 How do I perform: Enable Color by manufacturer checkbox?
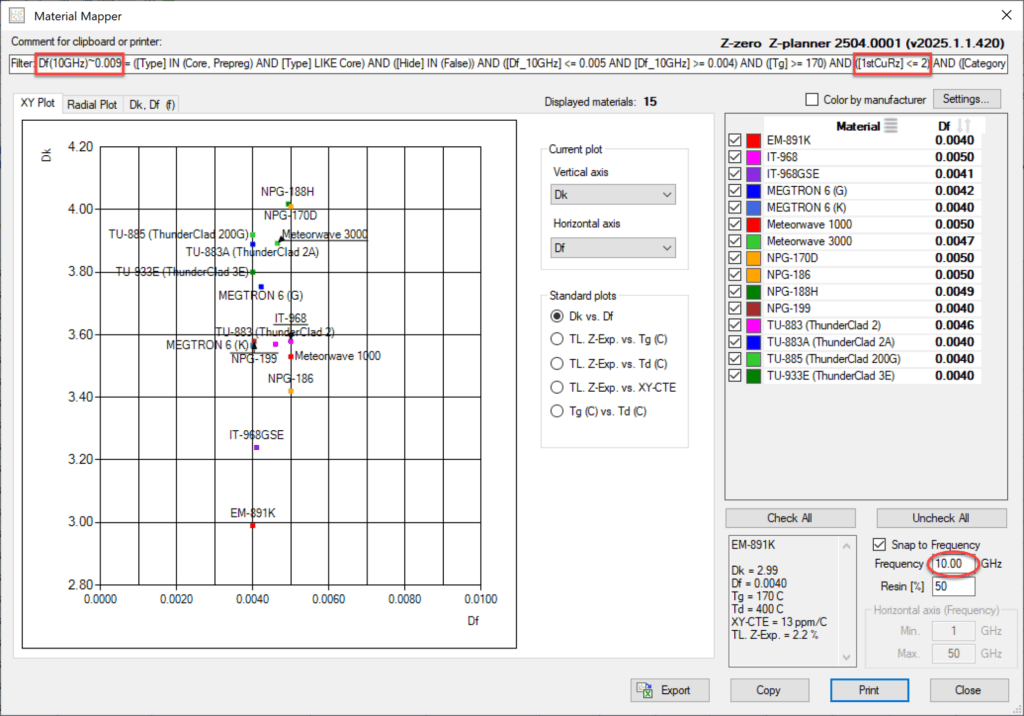click(812, 99)
